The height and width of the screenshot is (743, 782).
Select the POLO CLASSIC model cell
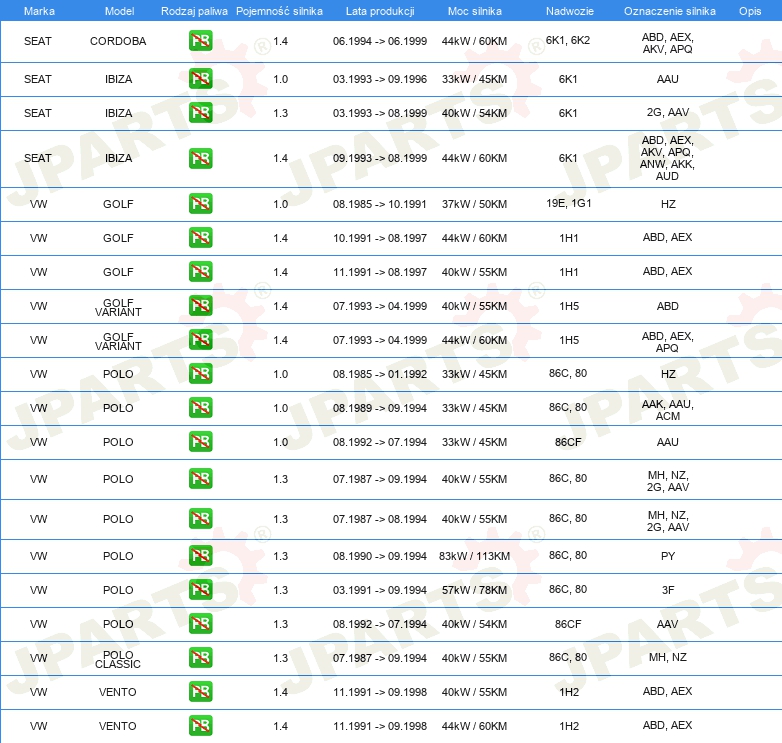(118, 659)
